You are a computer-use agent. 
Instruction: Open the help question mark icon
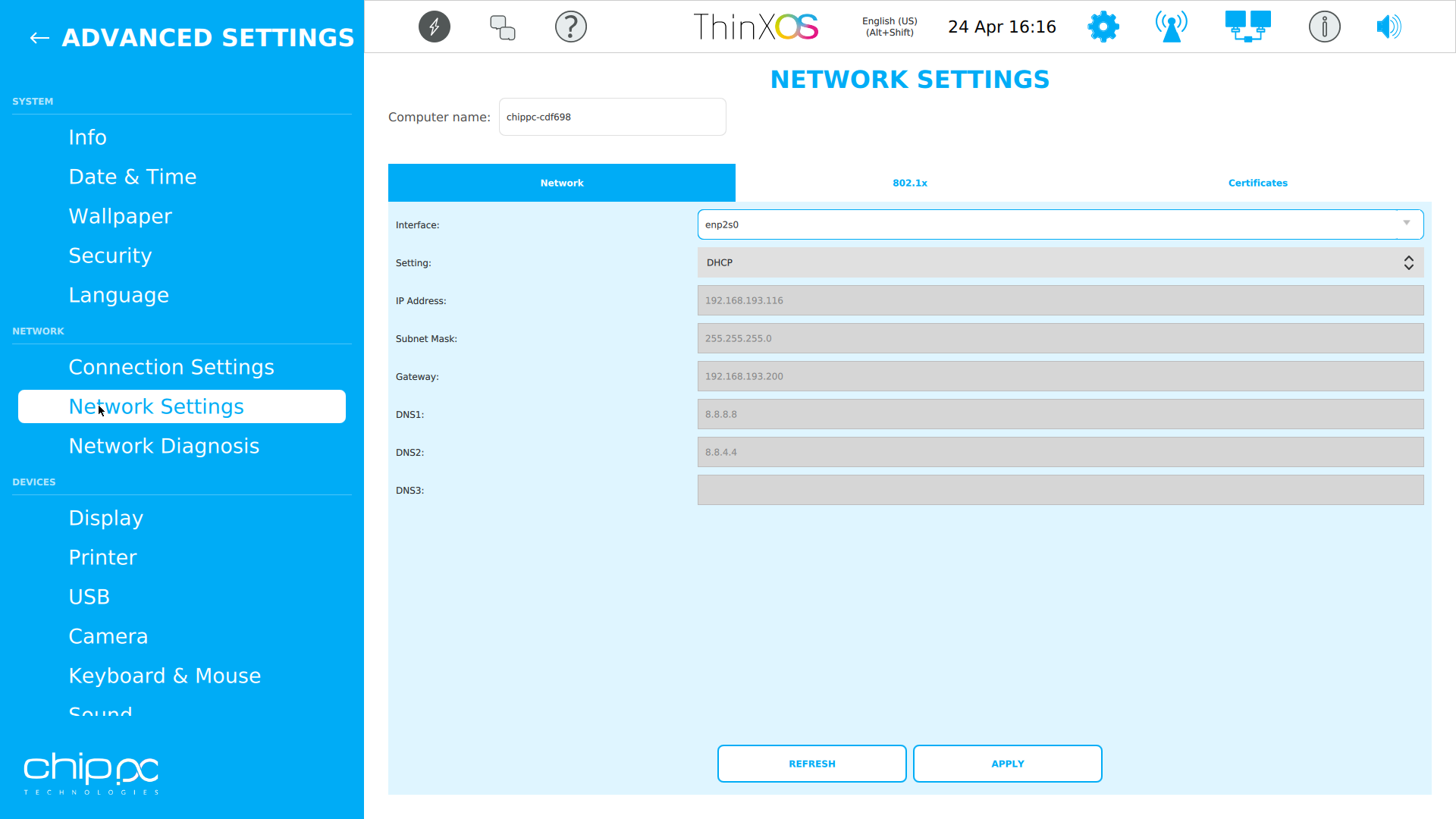[571, 27]
